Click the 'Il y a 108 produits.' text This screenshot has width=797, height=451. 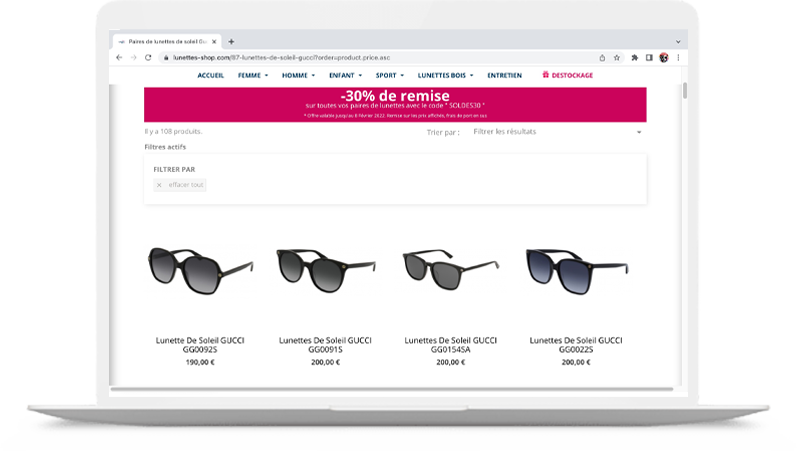[173, 131]
